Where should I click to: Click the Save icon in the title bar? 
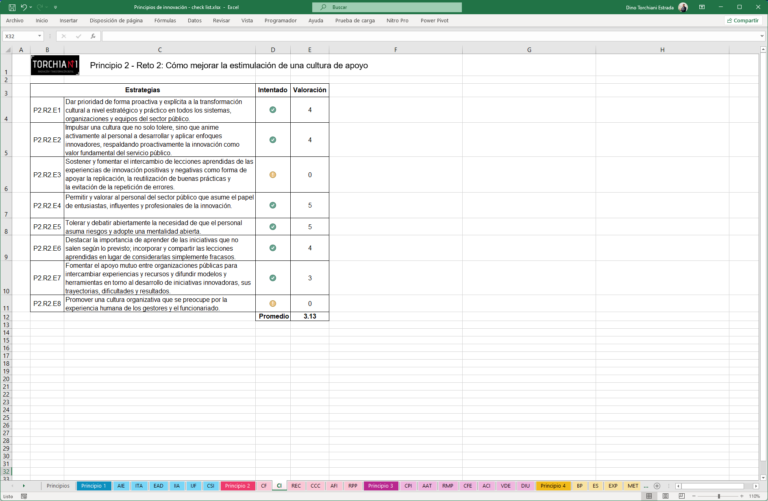(x=12, y=7)
